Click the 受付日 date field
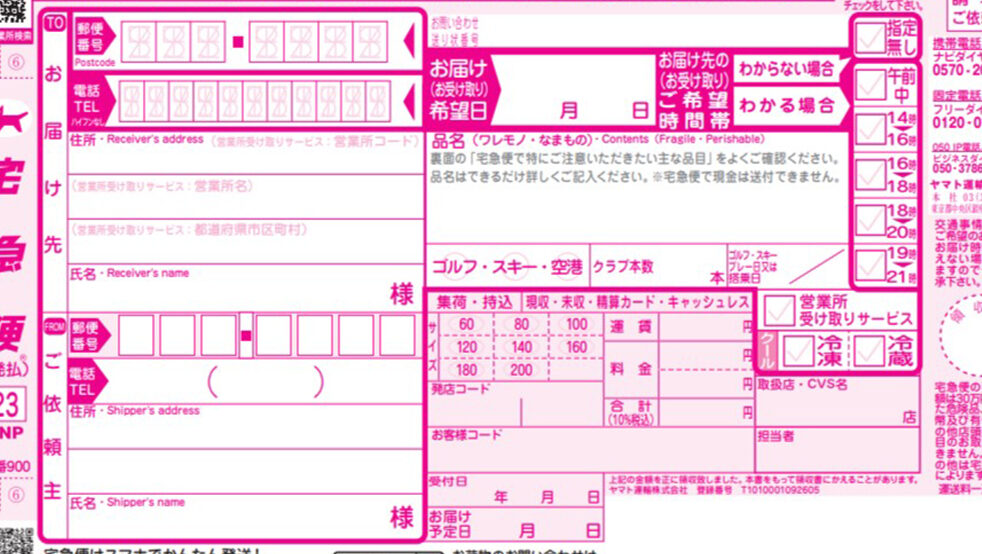 tap(515, 490)
